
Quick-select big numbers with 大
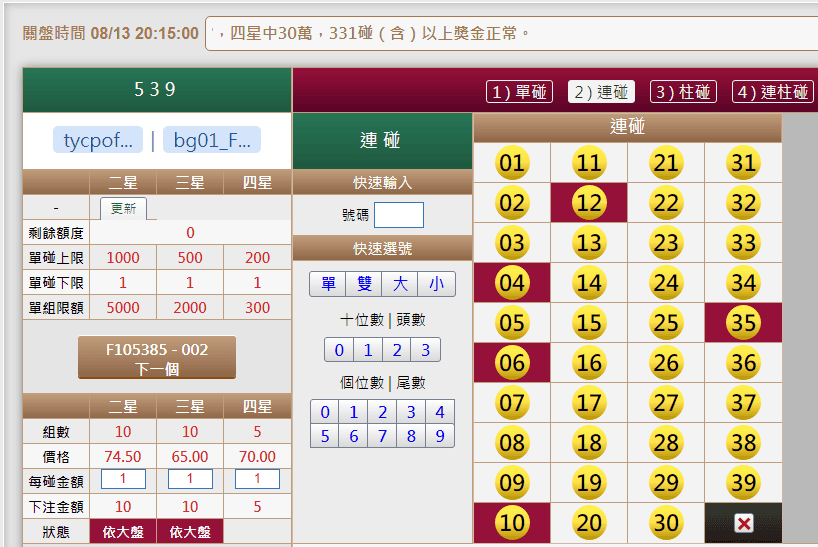pyautogui.click(x=400, y=284)
